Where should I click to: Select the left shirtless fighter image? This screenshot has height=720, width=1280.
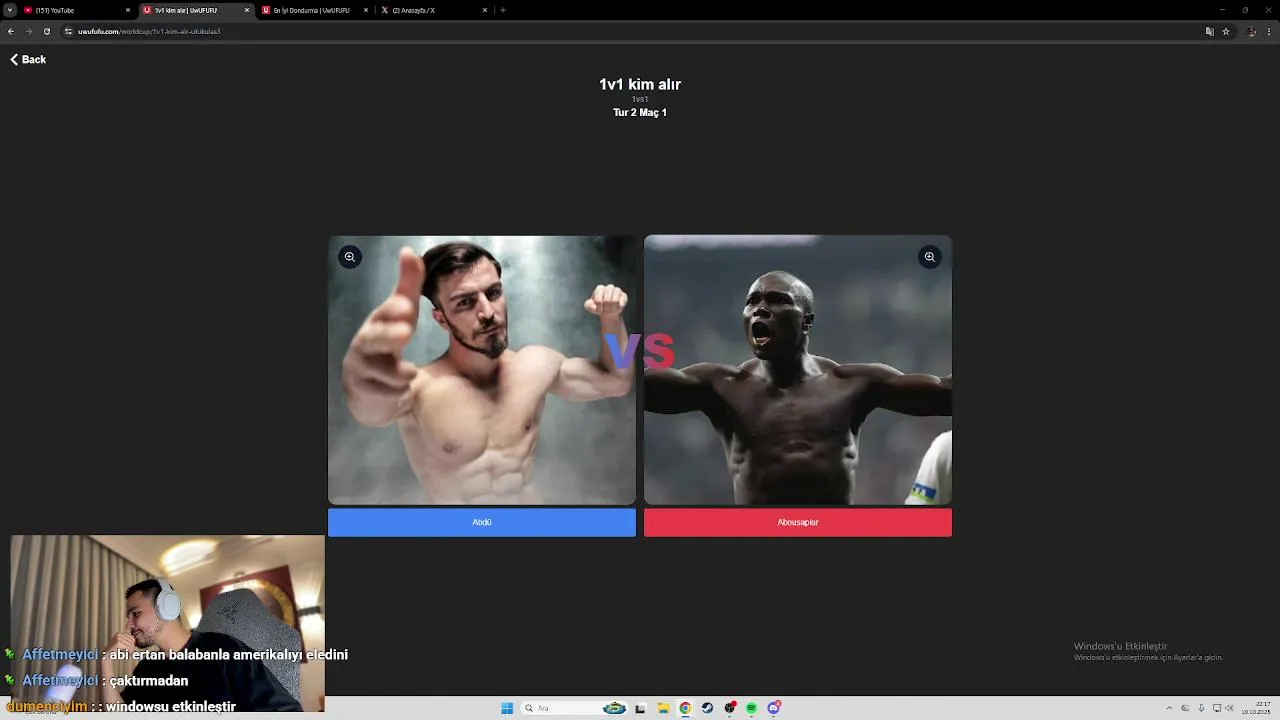pyautogui.click(x=482, y=370)
